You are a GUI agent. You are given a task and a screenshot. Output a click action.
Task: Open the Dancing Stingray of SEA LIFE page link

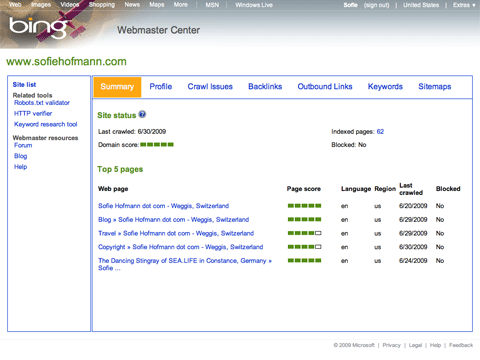point(185,264)
